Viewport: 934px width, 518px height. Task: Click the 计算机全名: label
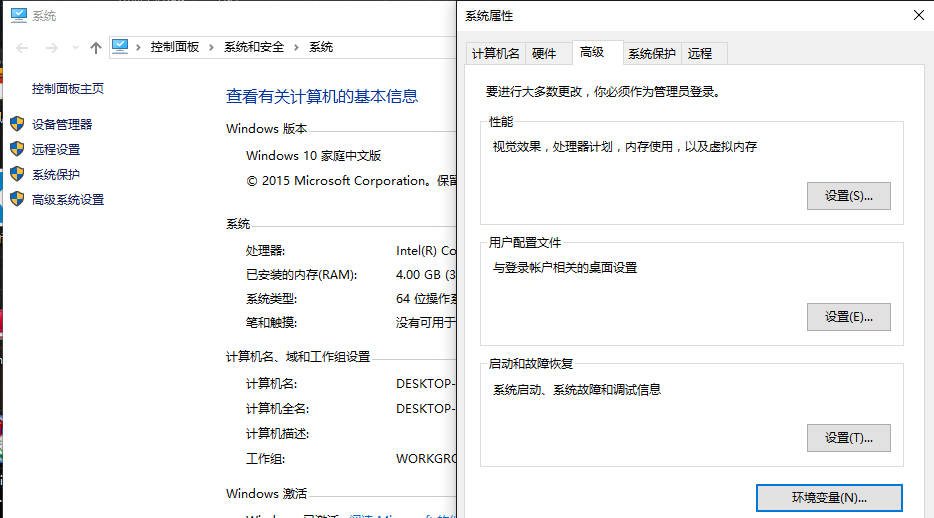coord(278,409)
